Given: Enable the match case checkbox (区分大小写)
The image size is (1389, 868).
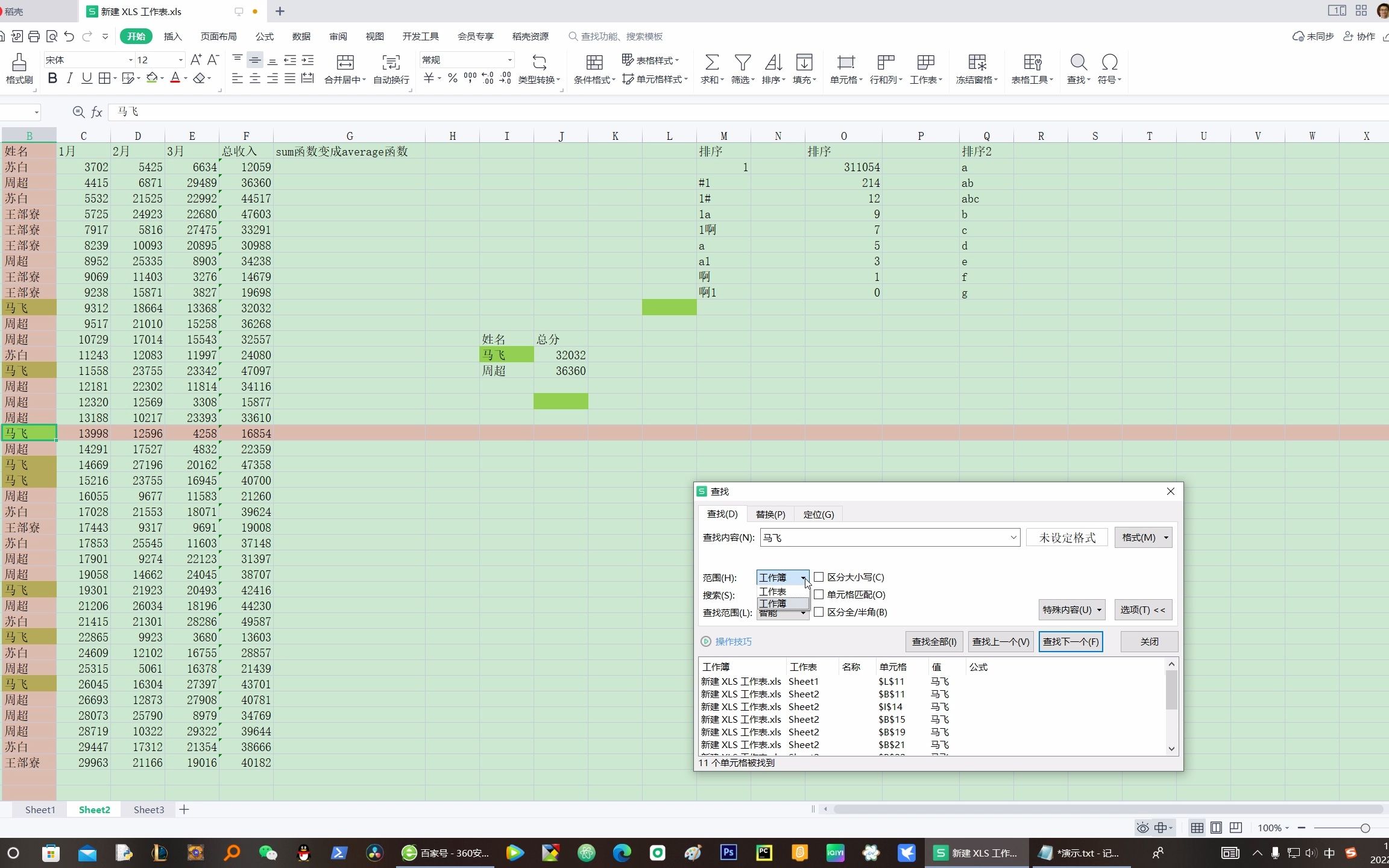Looking at the screenshot, I should tap(819, 577).
